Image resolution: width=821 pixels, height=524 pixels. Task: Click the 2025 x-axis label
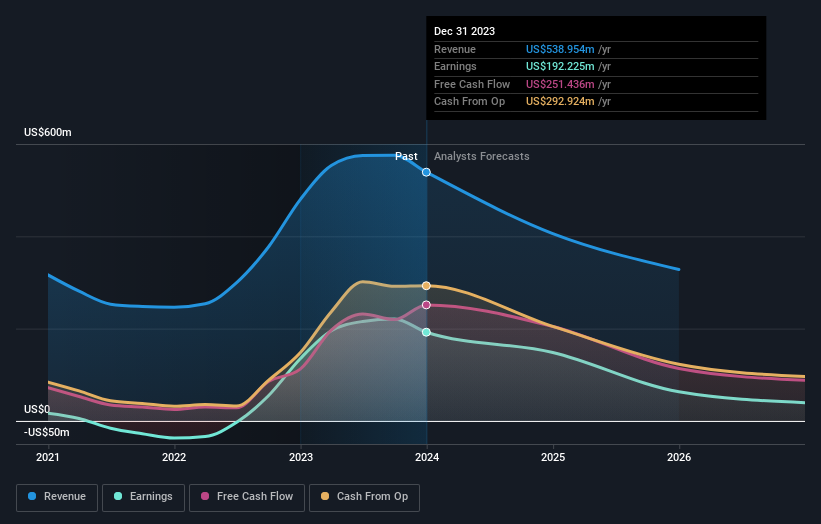click(x=553, y=458)
